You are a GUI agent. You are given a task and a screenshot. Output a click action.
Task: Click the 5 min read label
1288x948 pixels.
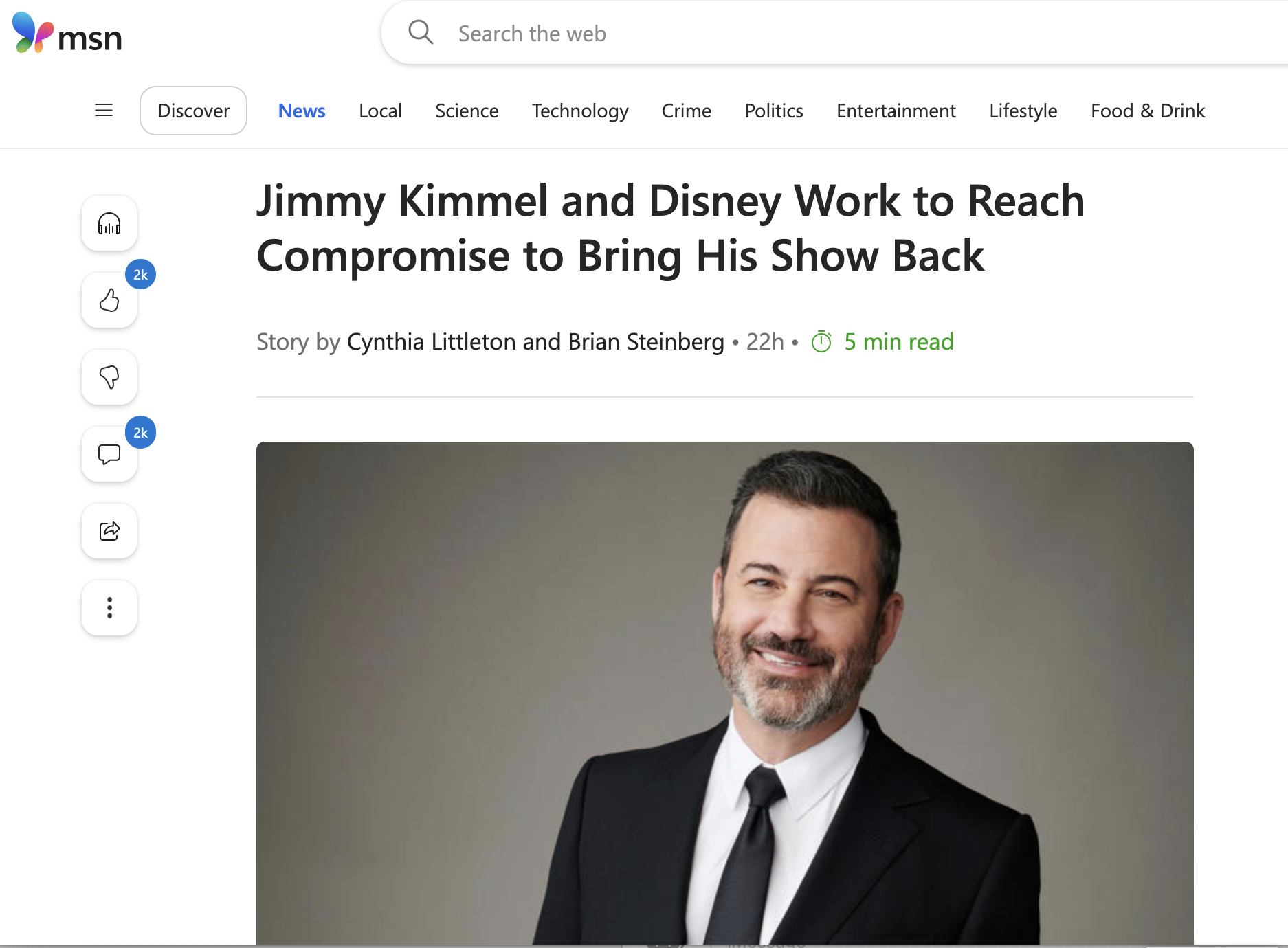(898, 341)
